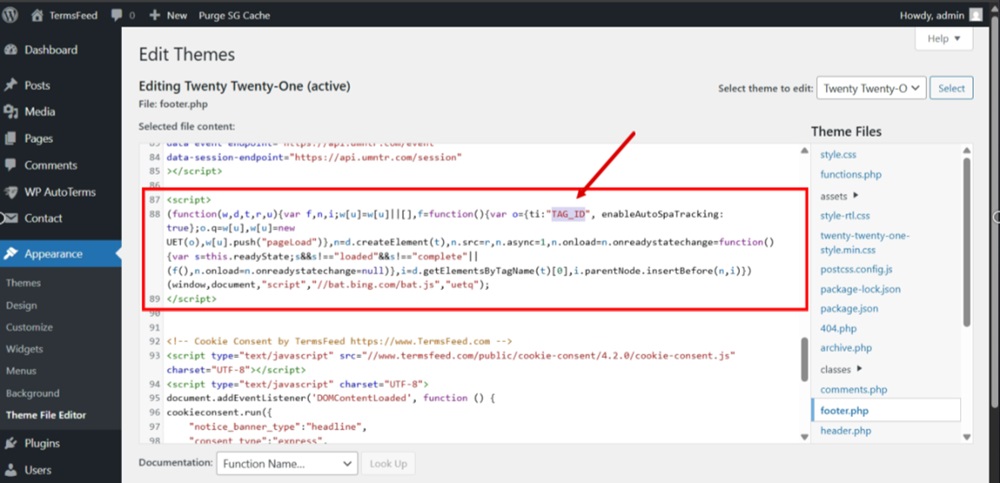Image resolution: width=1000 pixels, height=483 pixels.
Task: Open the Themes submenu
Action: [x=23, y=283]
